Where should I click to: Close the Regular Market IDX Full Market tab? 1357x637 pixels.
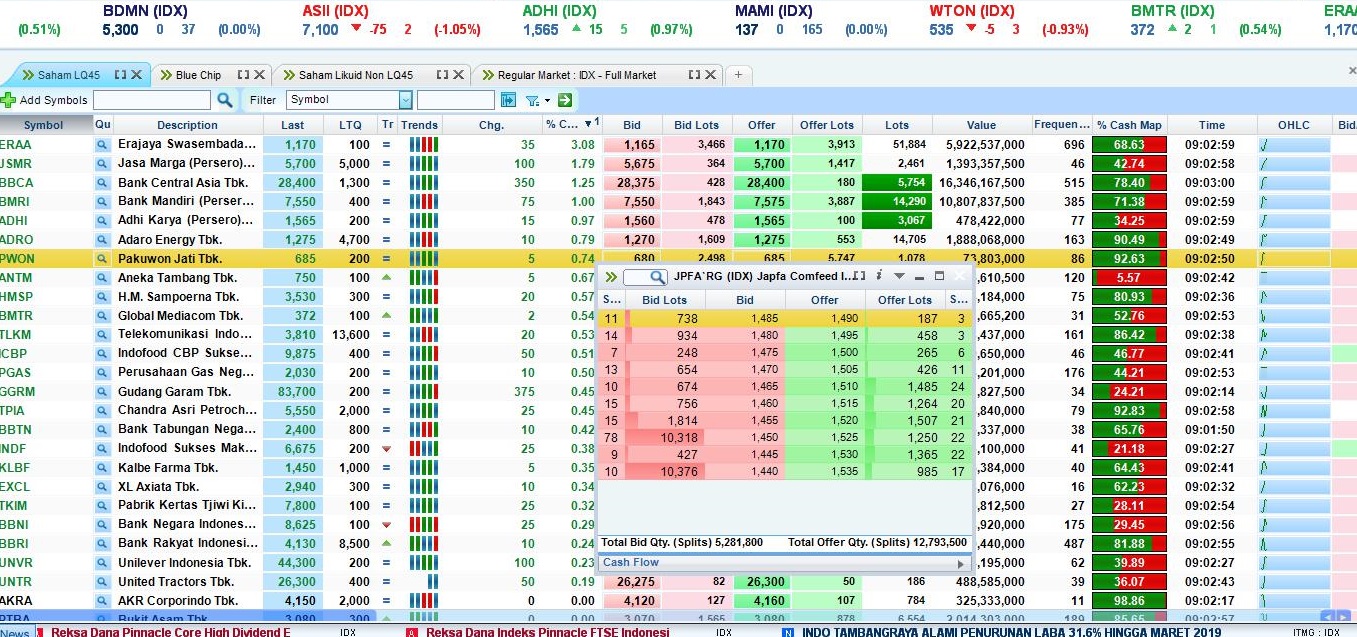pyautogui.click(x=711, y=75)
